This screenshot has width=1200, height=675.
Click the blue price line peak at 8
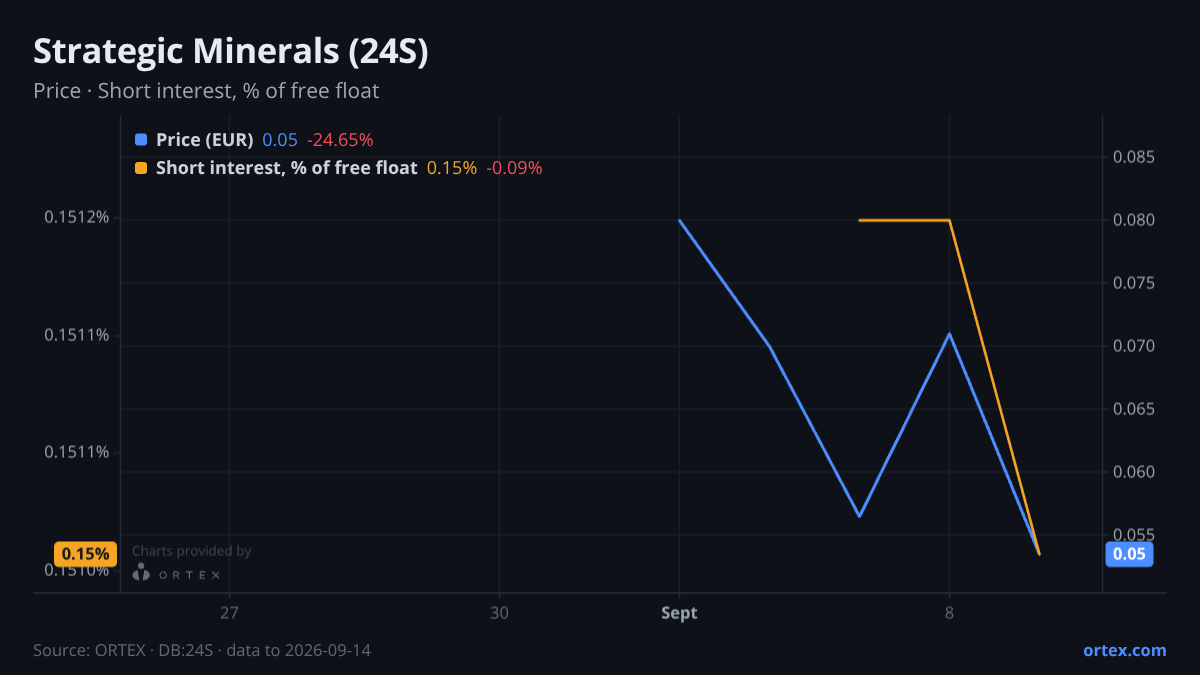tap(949, 334)
